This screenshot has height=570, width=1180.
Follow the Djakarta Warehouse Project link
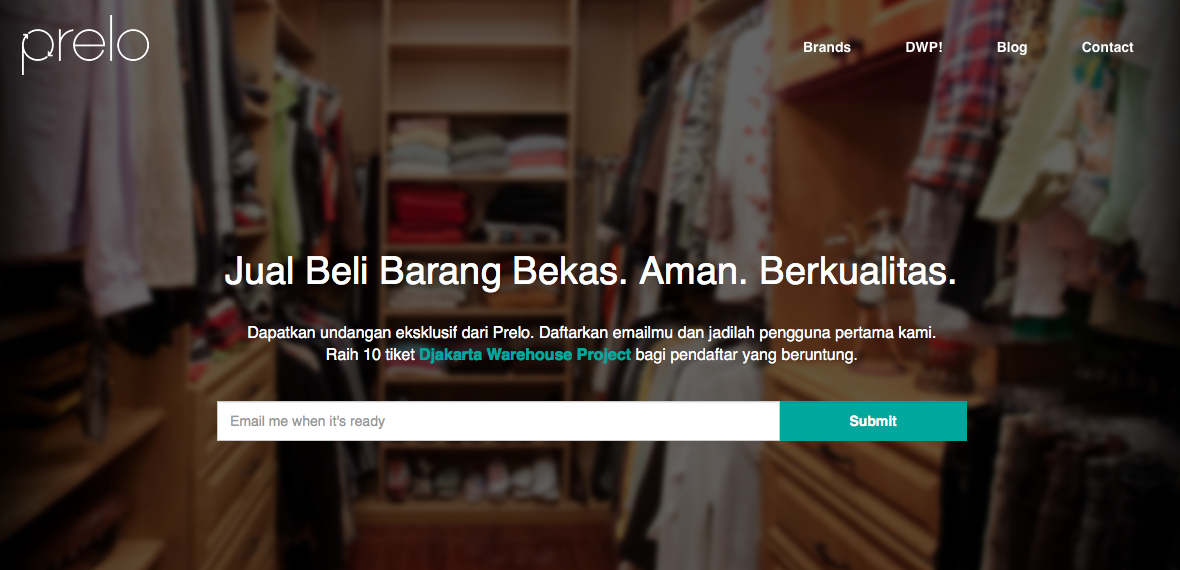[x=525, y=355]
